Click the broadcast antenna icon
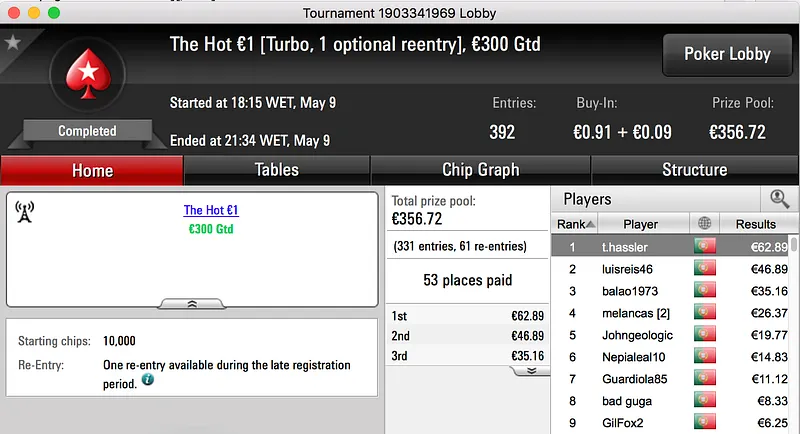This screenshot has width=800, height=434. pos(25,212)
